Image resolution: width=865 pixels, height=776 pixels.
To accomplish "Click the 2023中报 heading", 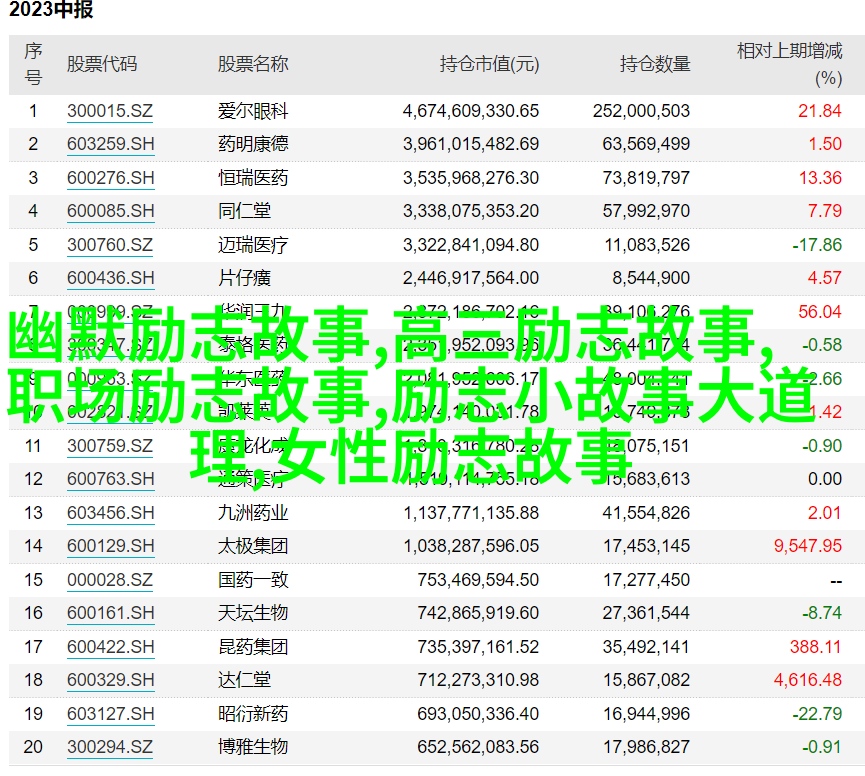I will (51, 9).
